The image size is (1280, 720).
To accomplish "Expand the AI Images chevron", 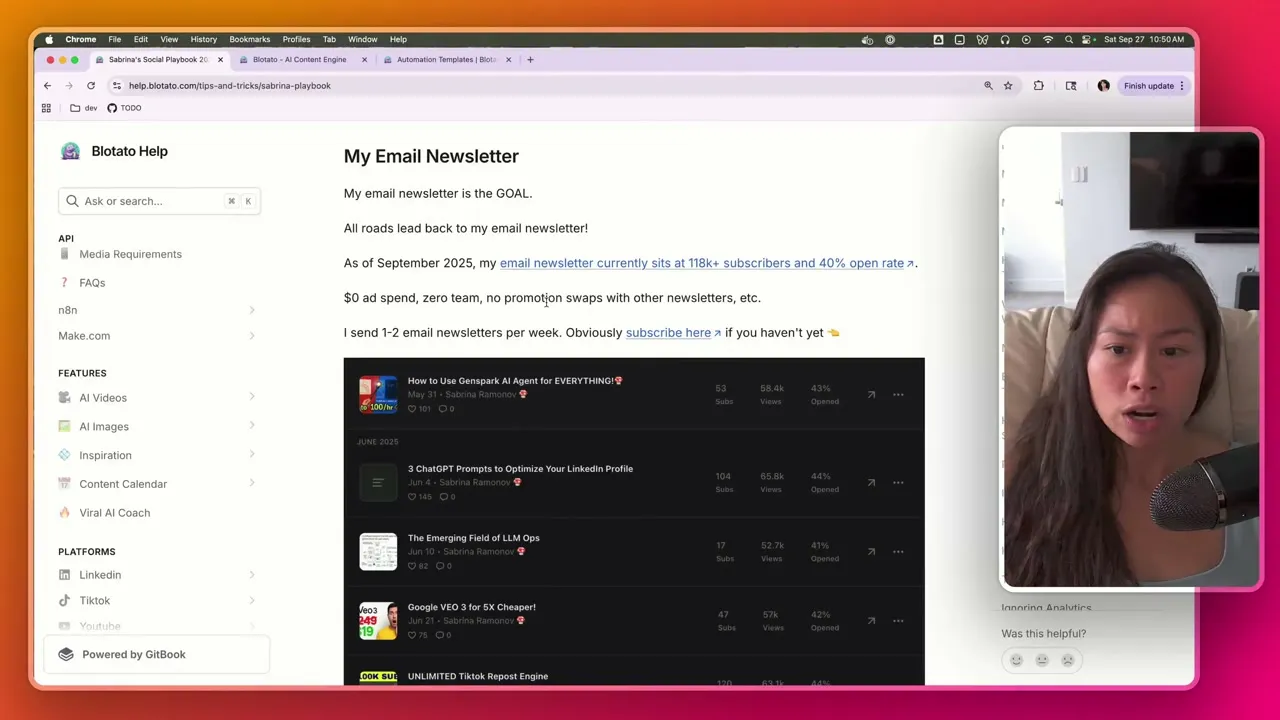I will point(251,426).
